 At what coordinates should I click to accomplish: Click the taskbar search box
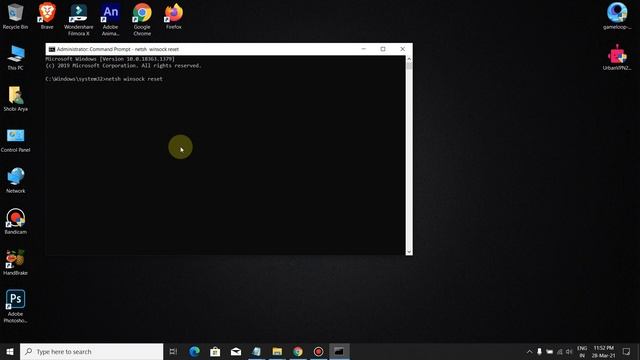click(91, 351)
